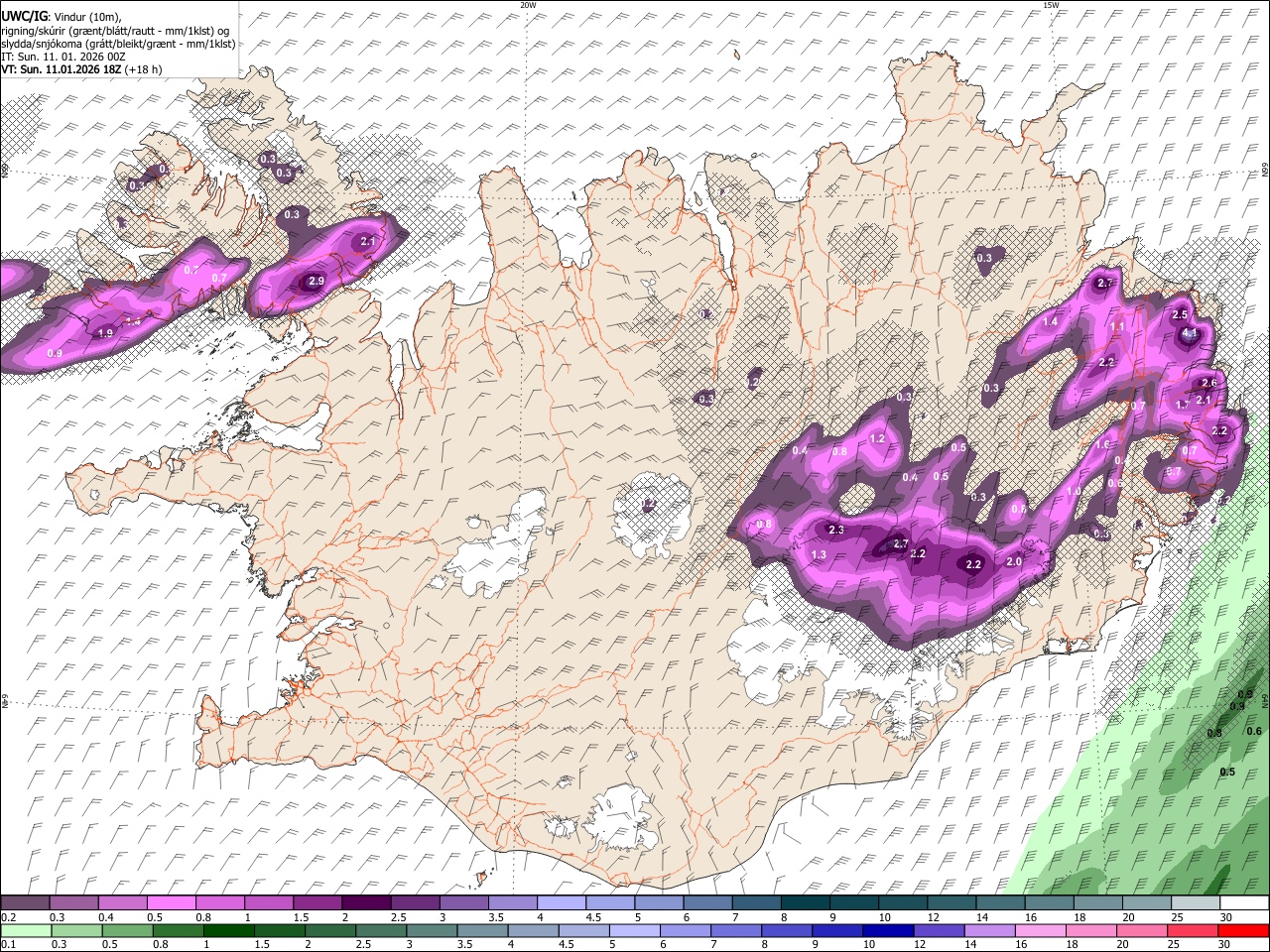Image resolution: width=1270 pixels, height=952 pixels.
Task: Select the 1.2 snowfall value on the map
Action: (877, 438)
